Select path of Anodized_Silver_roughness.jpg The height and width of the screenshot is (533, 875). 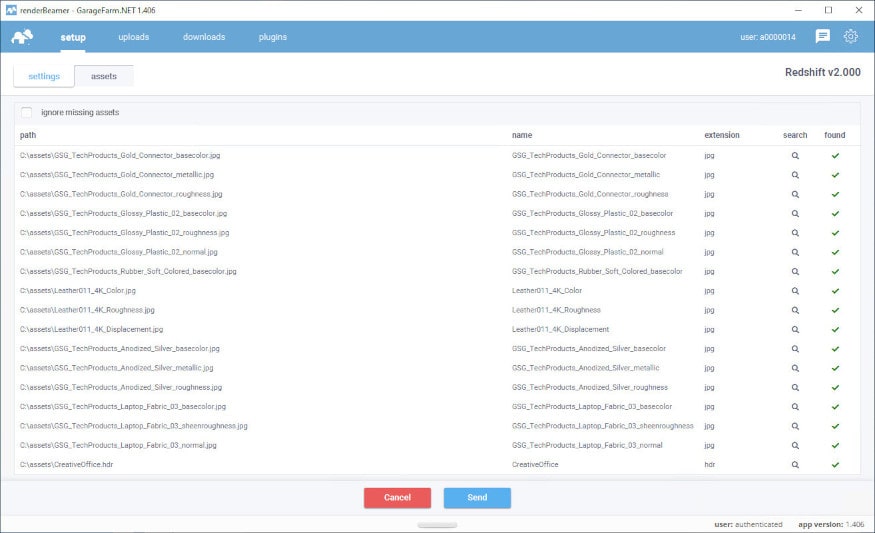pyautogui.click(x=121, y=387)
